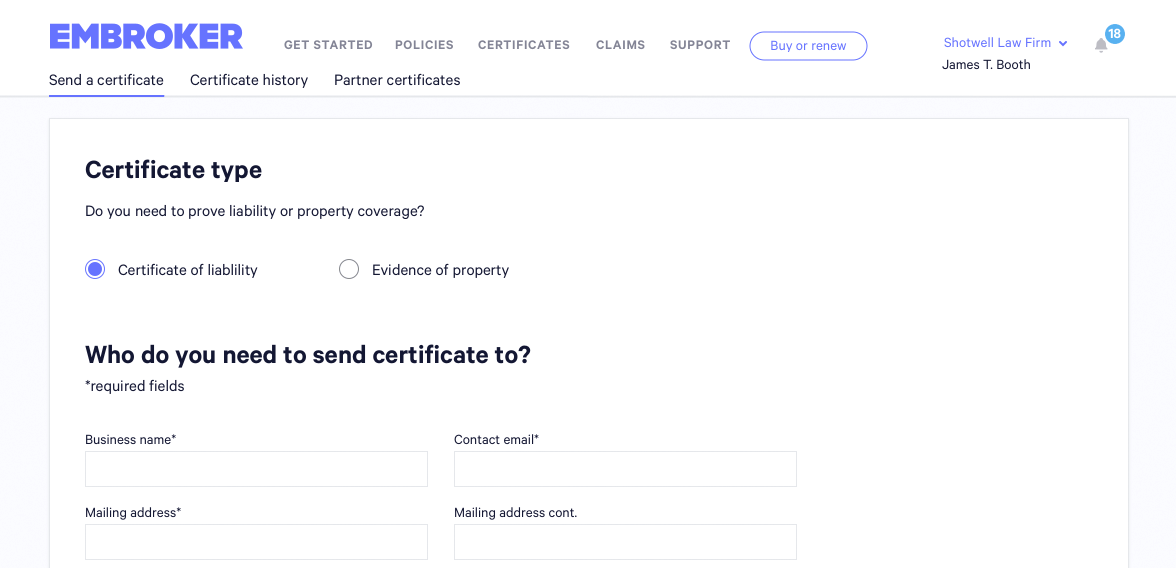Image resolution: width=1176 pixels, height=568 pixels.
Task: Go to the Certificates nav item
Action: [524, 45]
